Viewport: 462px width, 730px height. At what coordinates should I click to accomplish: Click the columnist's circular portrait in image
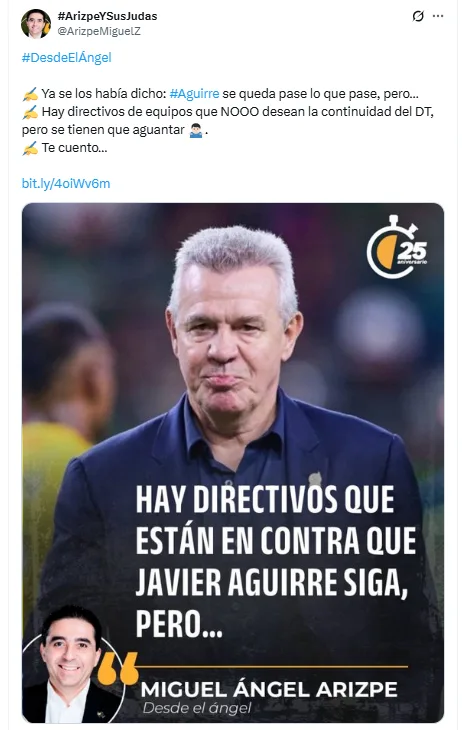tap(70, 667)
